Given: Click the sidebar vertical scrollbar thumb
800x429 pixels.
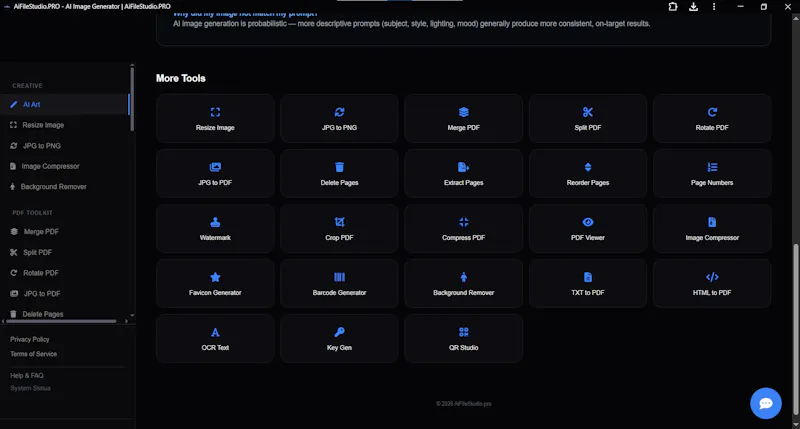Looking at the screenshot, I should pos(132,99).
